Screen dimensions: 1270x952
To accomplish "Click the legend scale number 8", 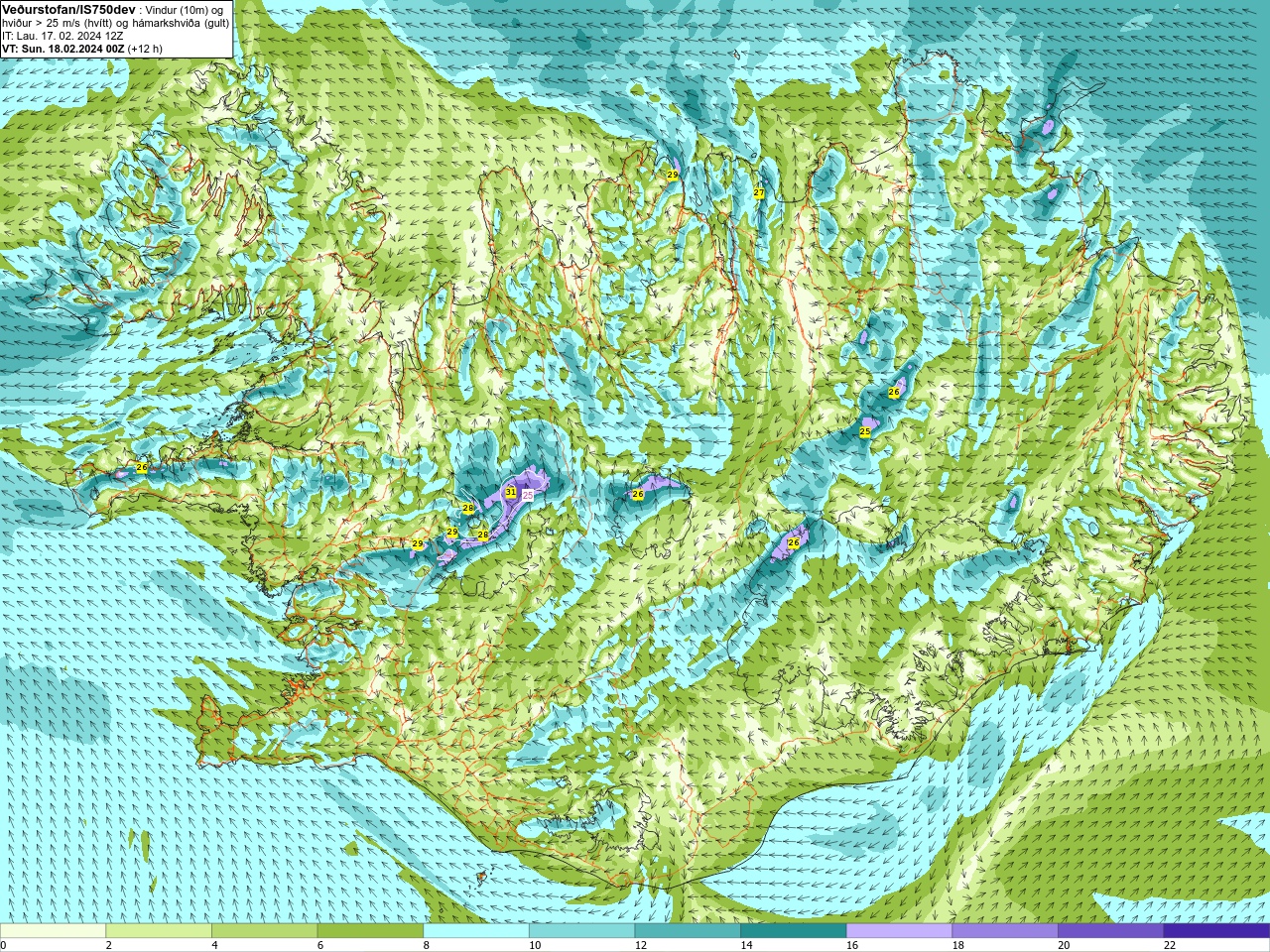I will click(x=426, y=946).
